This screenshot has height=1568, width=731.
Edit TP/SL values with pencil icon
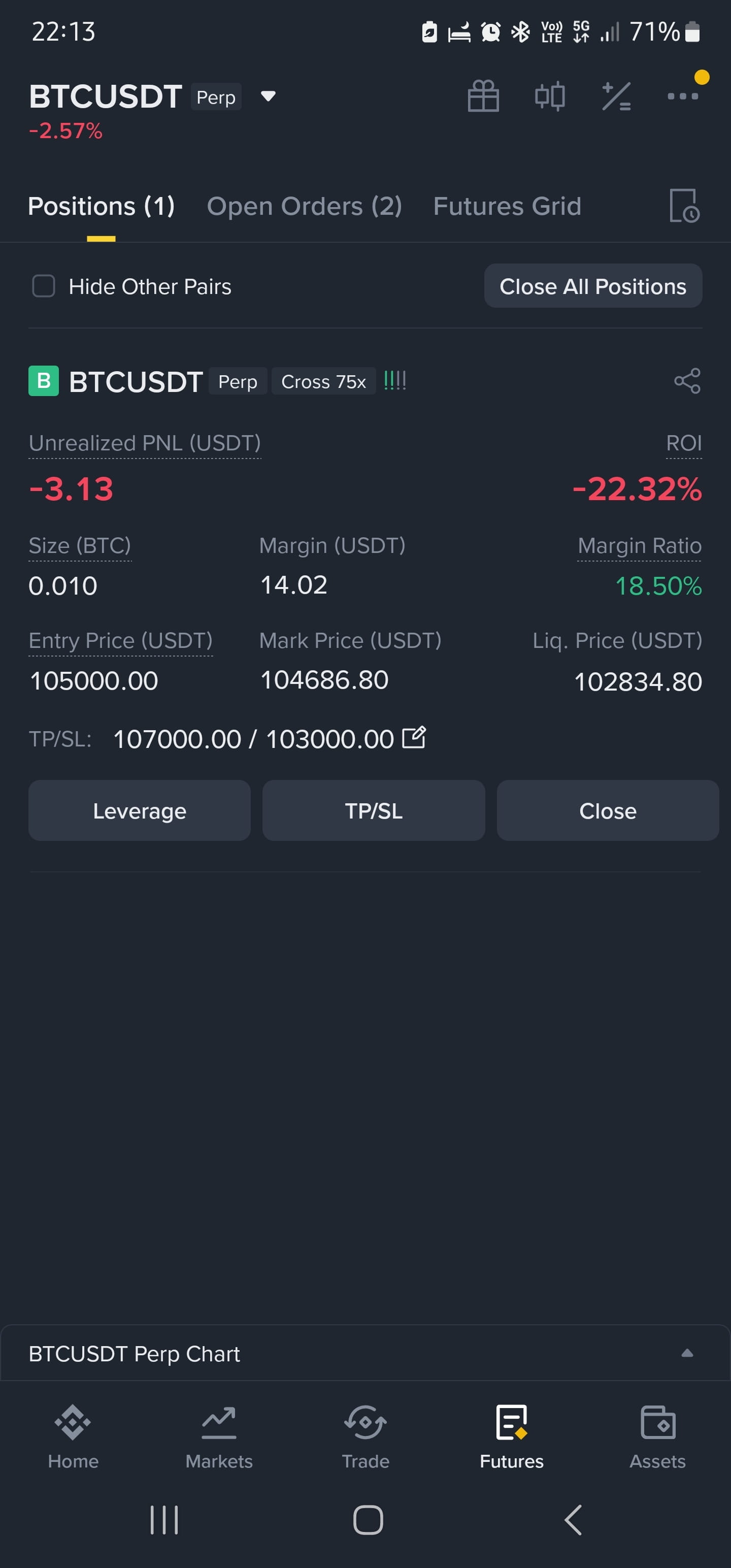[x=414, y=738]
